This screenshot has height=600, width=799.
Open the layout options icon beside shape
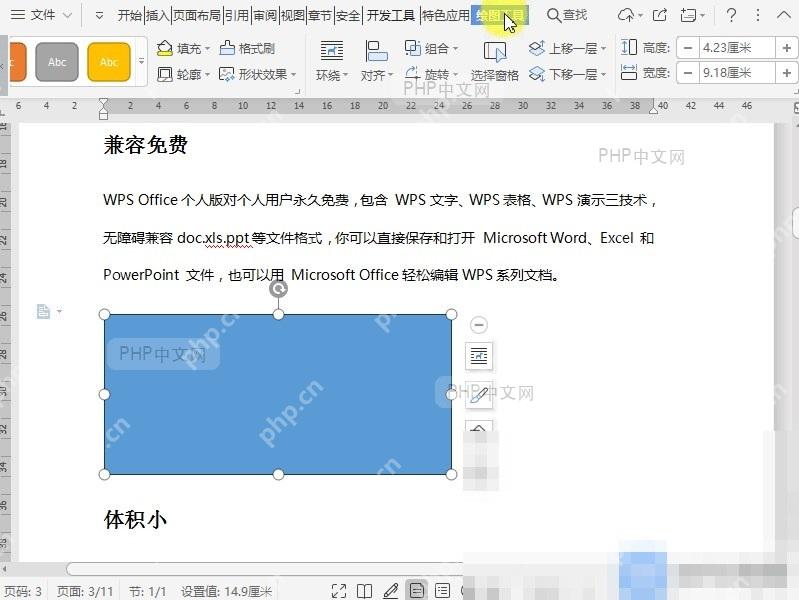tap(479, 356)
